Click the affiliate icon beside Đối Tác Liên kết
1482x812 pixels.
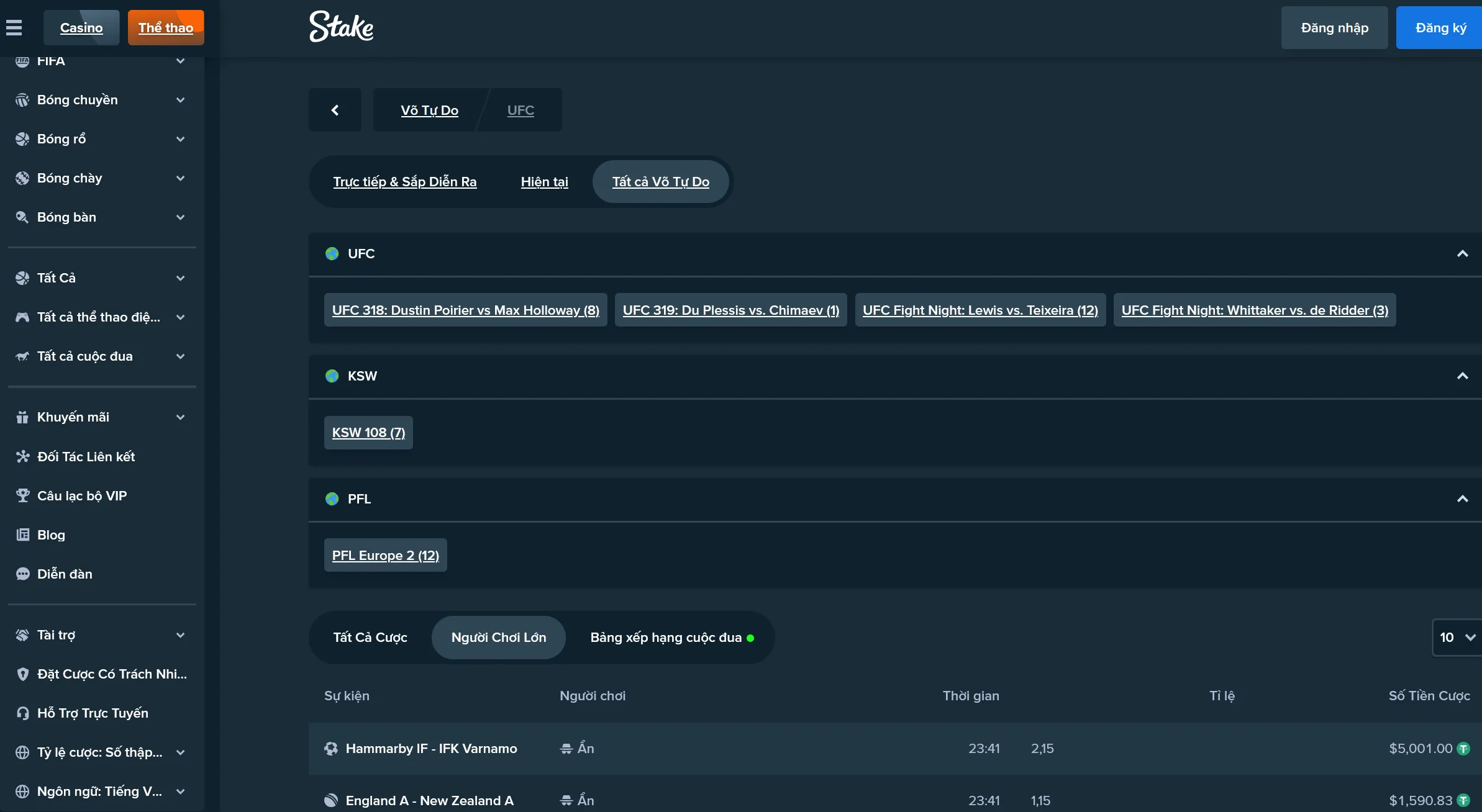coord(22,456)
